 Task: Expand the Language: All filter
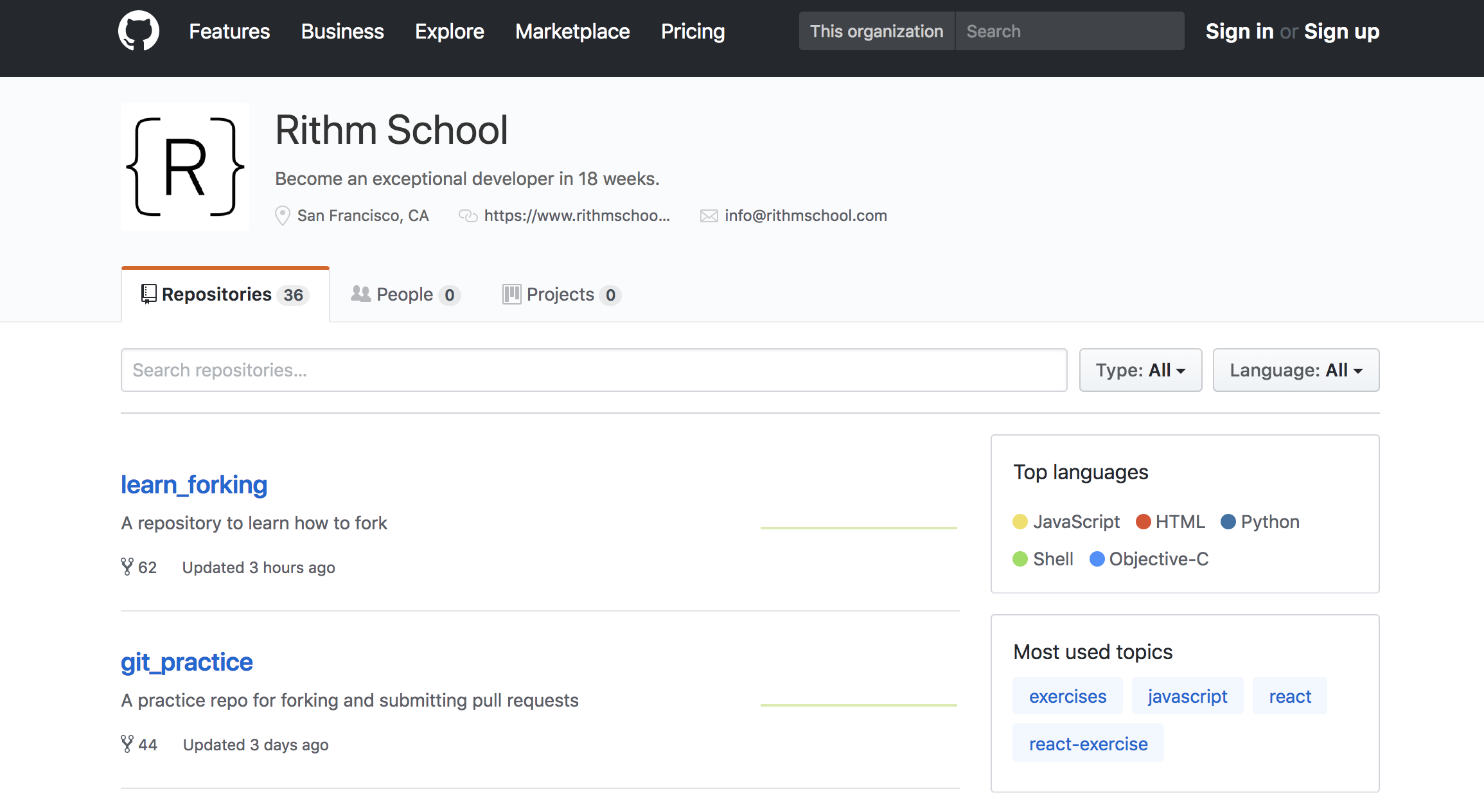[1296, 370]
